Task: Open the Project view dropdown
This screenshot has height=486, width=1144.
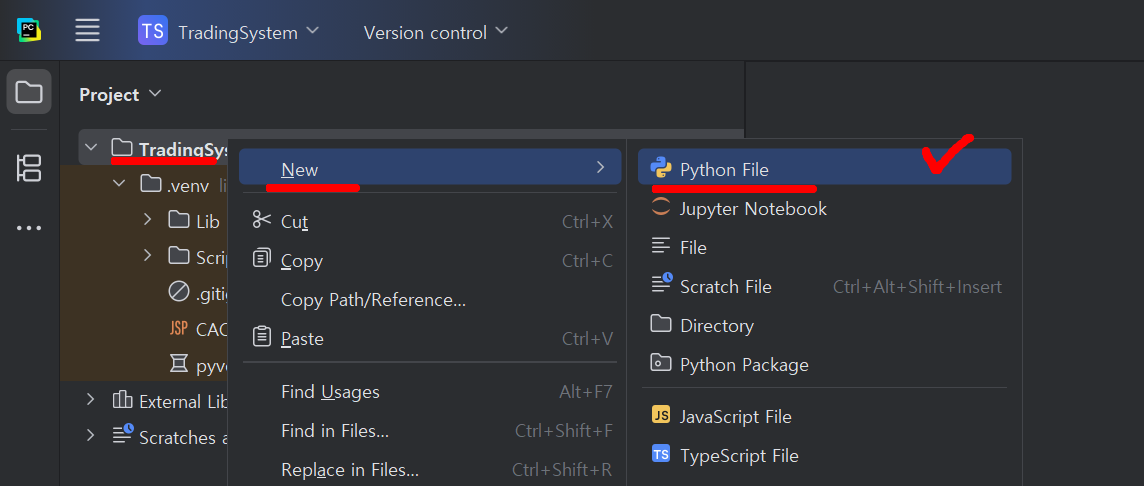Action: 120,95
